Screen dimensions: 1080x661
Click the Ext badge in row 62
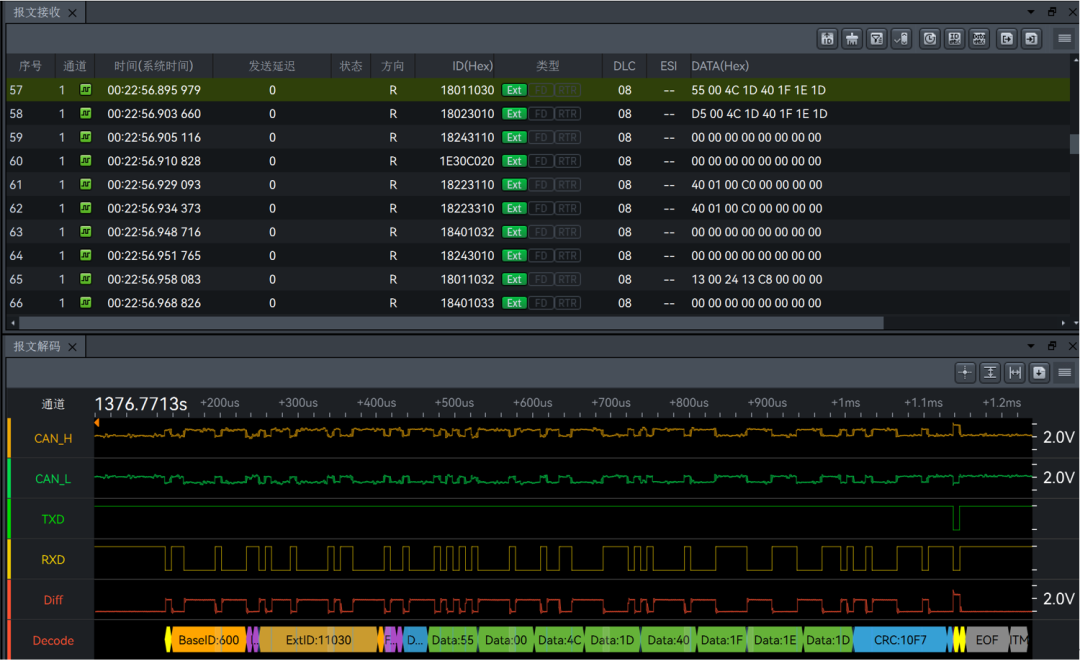click(514, 208)
